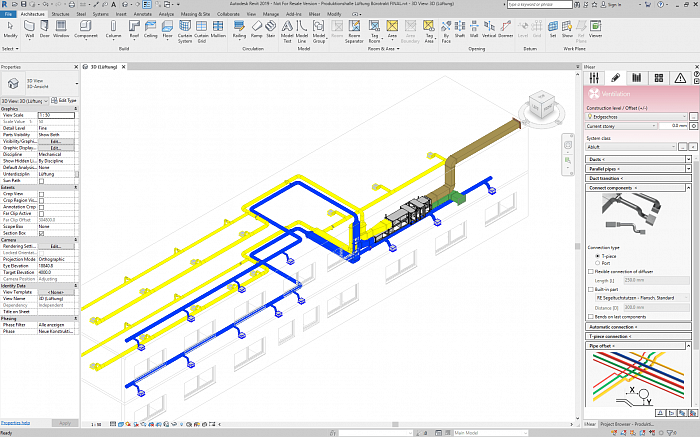Expand the Room & Area panel dropdown
The width and height of the screenshot is (700, 437).
click(383, 49)
